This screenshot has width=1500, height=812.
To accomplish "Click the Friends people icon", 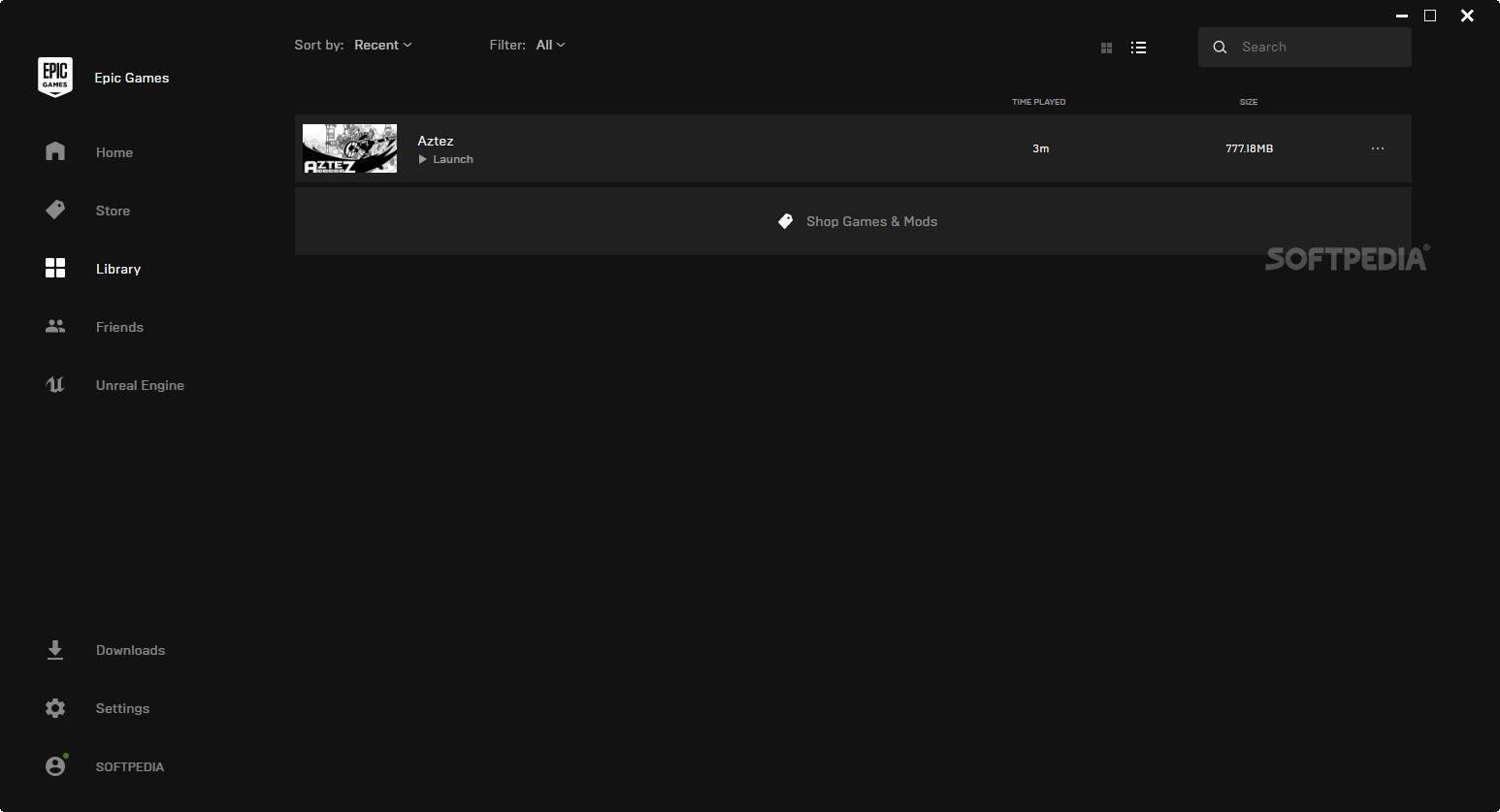I will [55, 327].
